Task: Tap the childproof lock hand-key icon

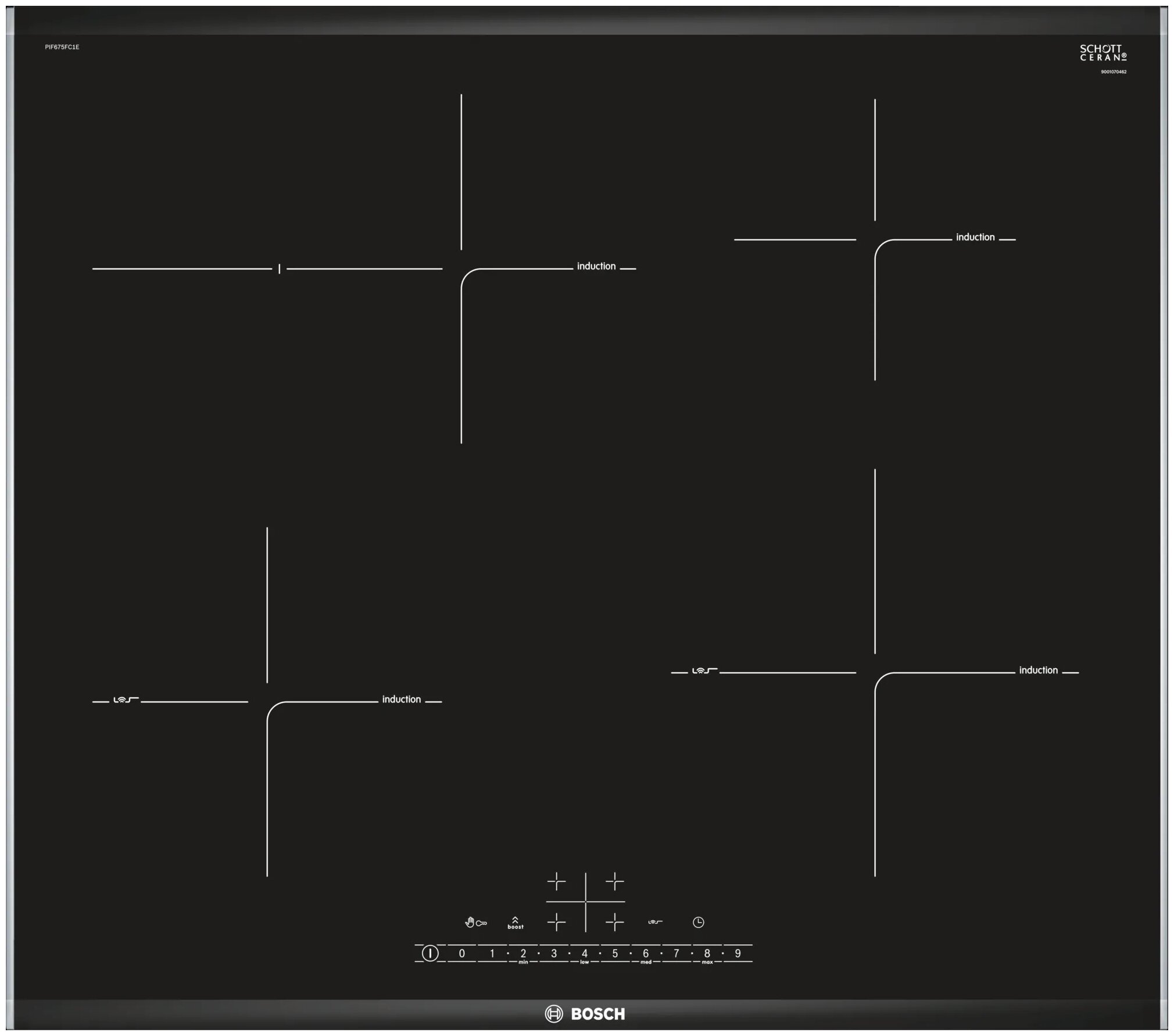Action: coord(475,923)
